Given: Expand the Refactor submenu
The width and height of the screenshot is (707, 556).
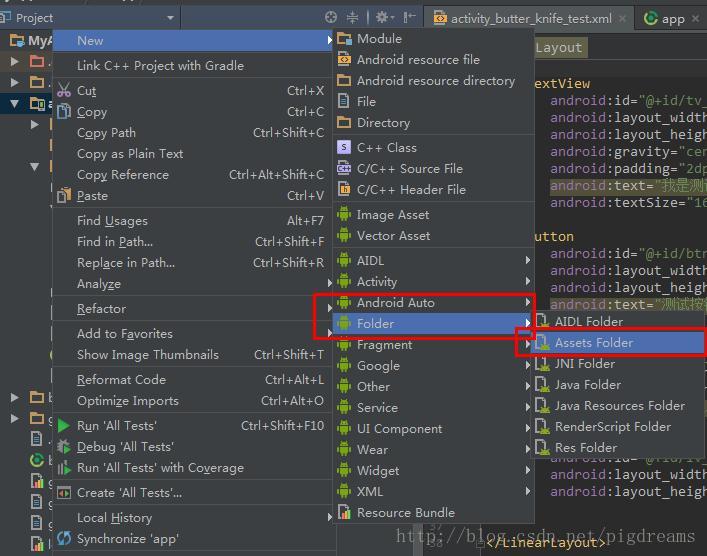Looking at the screenshot, I should [193, 309].
